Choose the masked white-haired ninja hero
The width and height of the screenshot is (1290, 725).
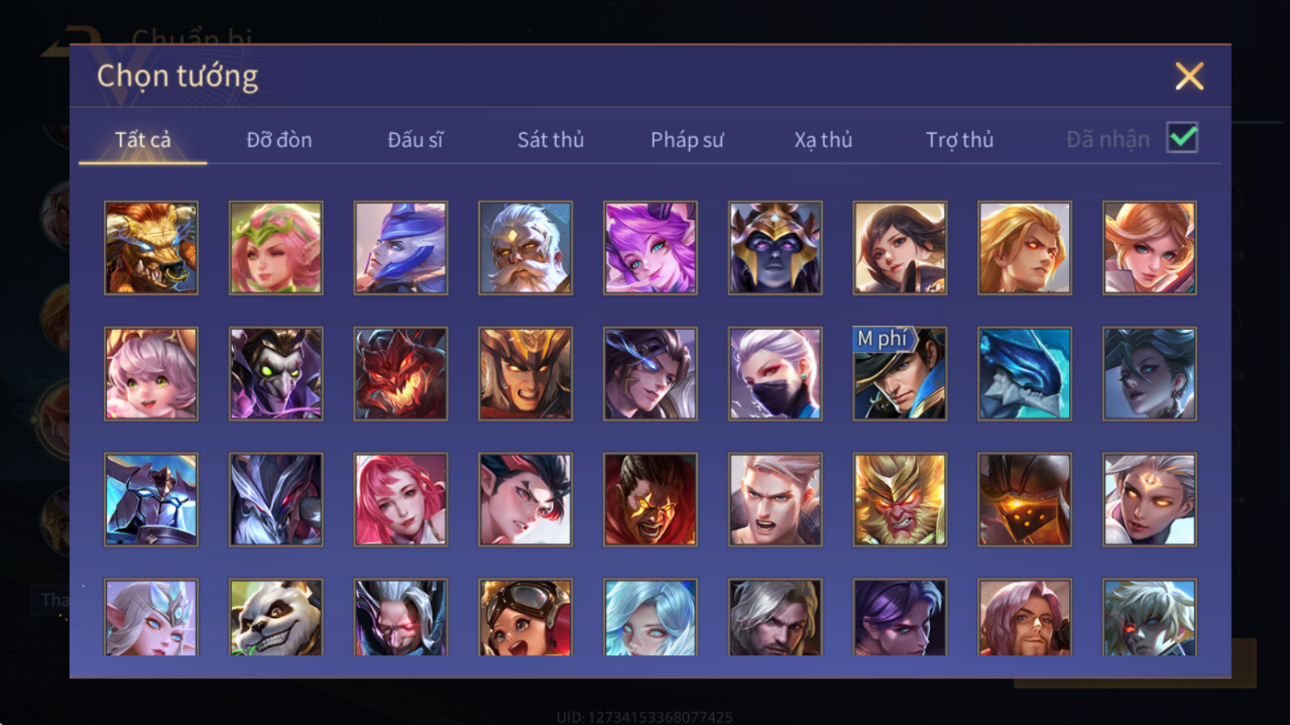[x=775, y=374]
